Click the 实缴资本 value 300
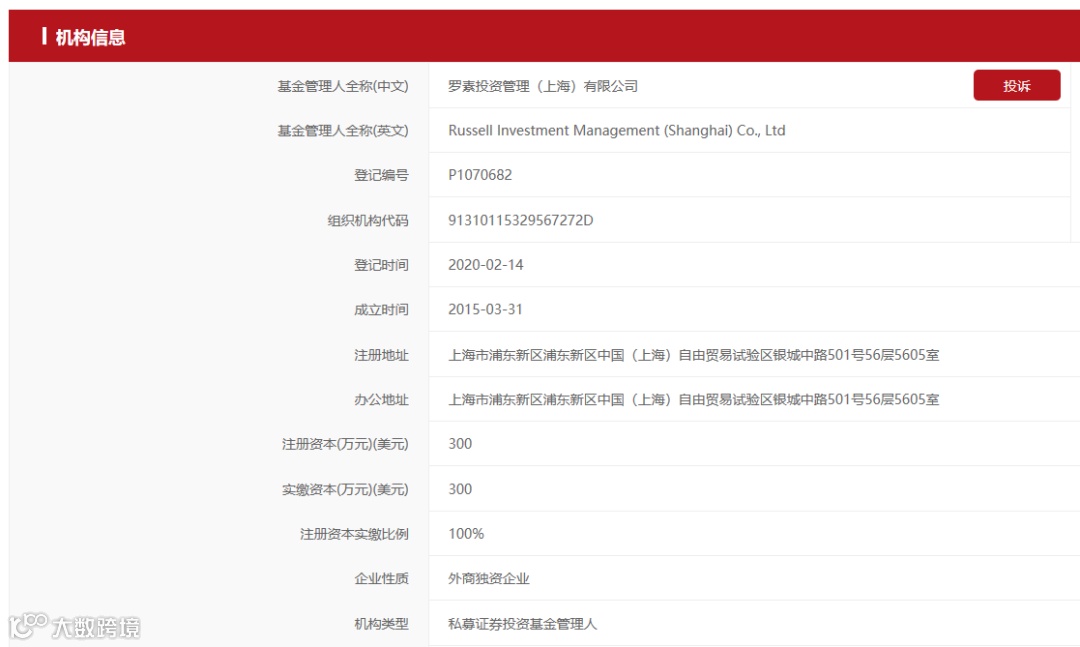The image size is (1080, 647). pos(460,489)
